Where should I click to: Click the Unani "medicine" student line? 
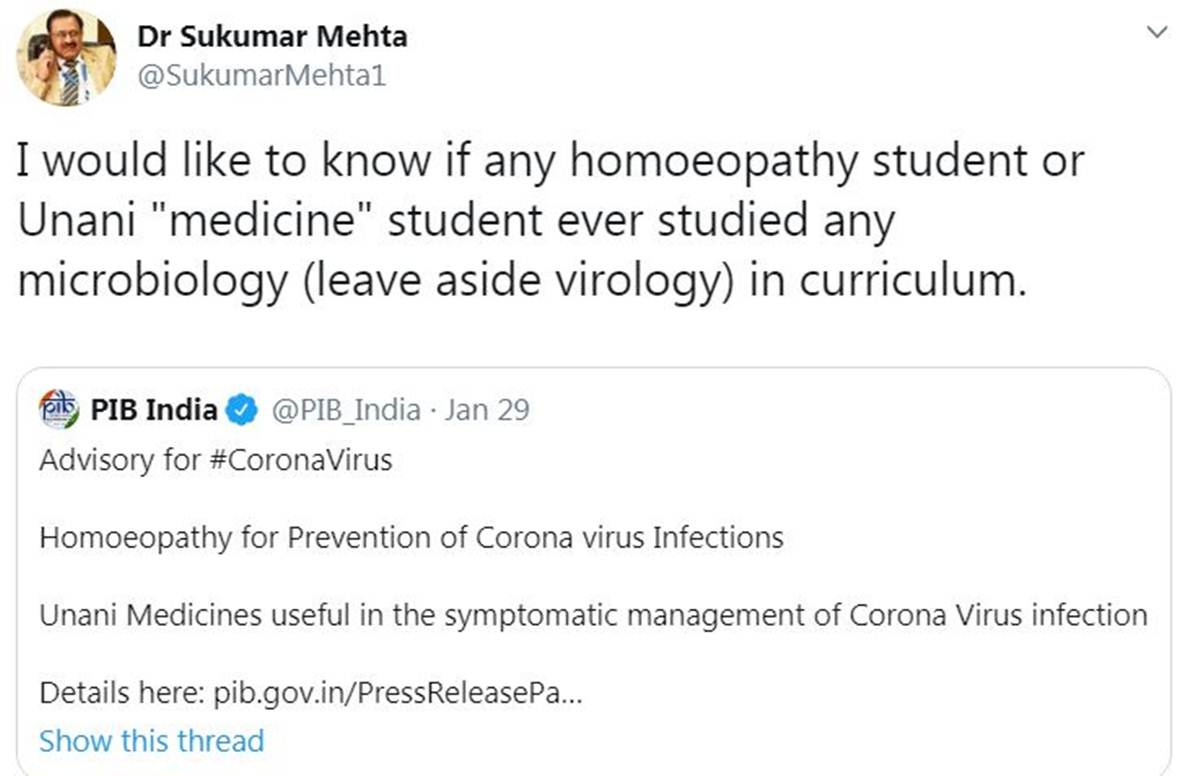[x=455, y=222]
